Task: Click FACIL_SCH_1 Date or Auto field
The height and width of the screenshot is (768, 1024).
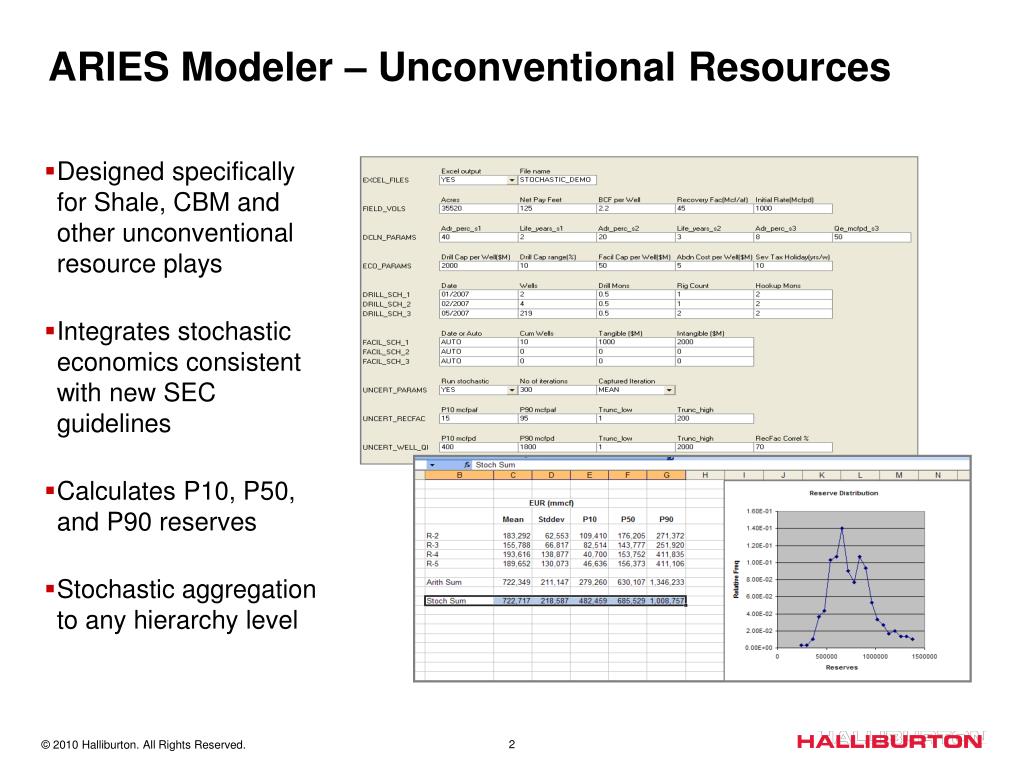Action: pyautogui.click(x=479, y=342)
